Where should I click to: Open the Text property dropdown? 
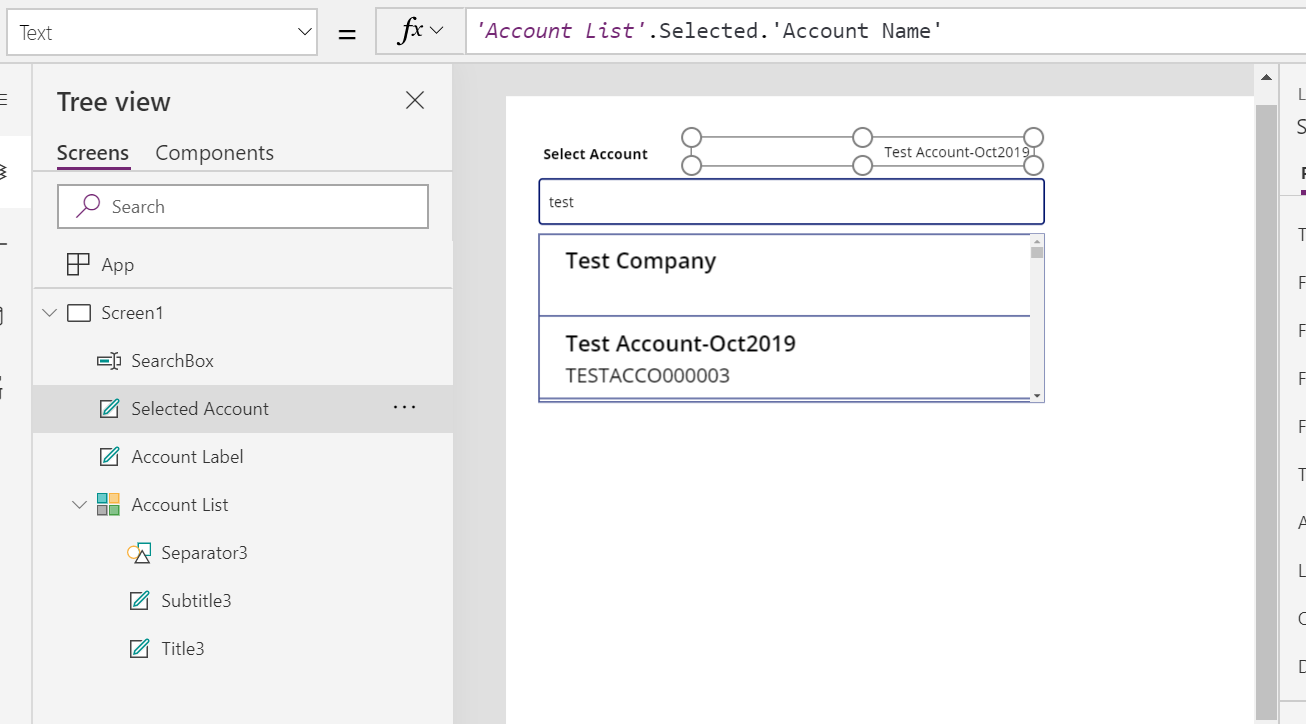click(305, 33)
